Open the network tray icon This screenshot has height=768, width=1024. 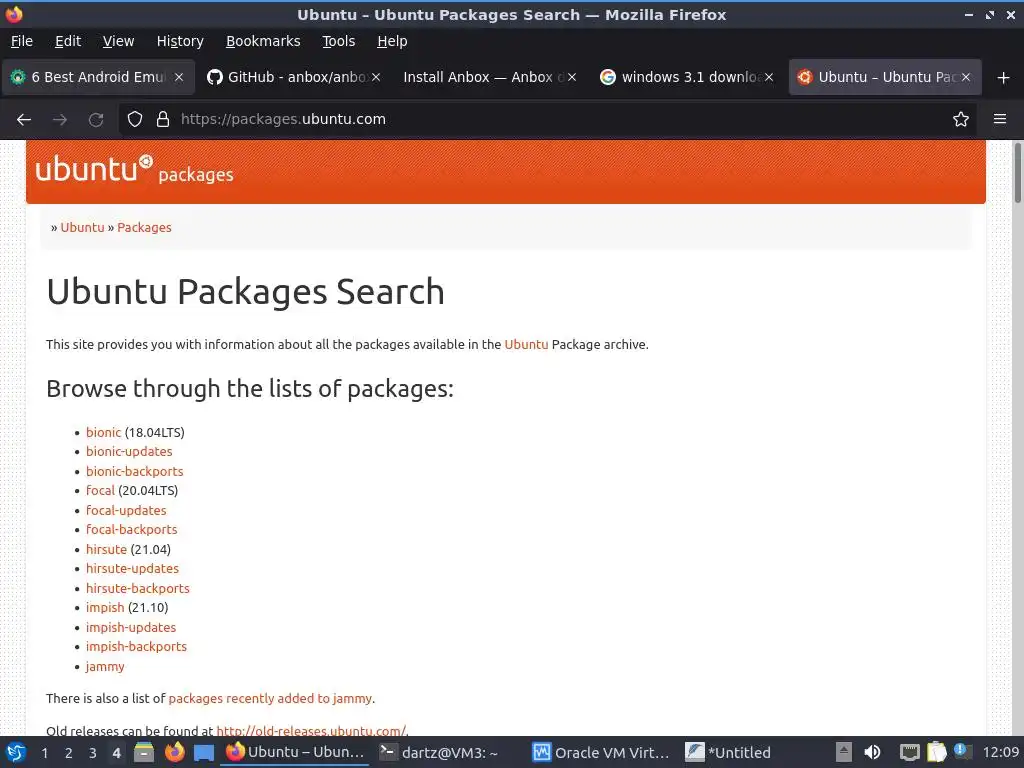[x=910, y=752]
